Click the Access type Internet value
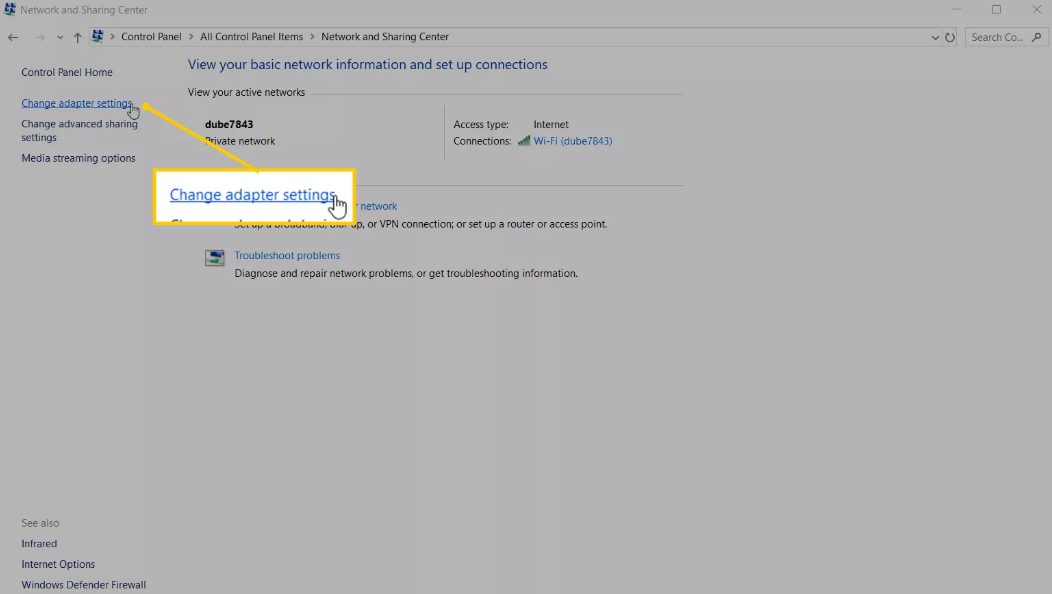The image size is (1052, 594). 551,124
